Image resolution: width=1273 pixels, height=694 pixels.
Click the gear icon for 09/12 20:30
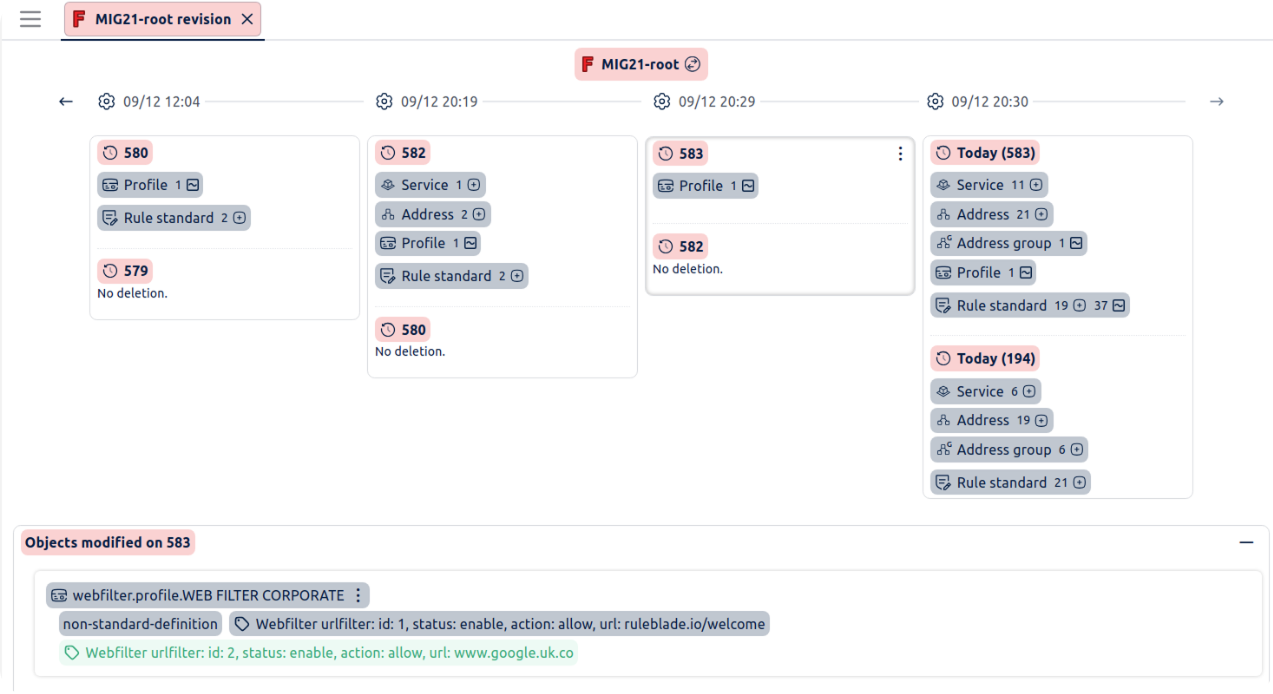point(935,101)
